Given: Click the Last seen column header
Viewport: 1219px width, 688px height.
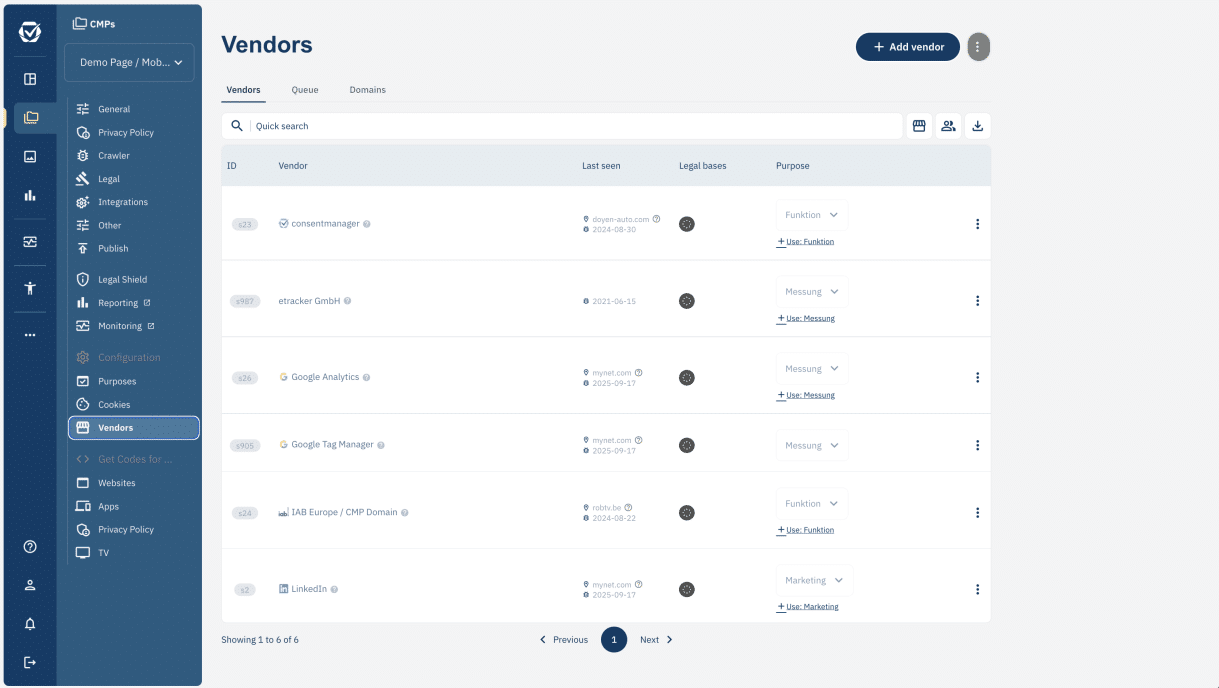Looking at the screenshot, I should [x=601, y=166].
